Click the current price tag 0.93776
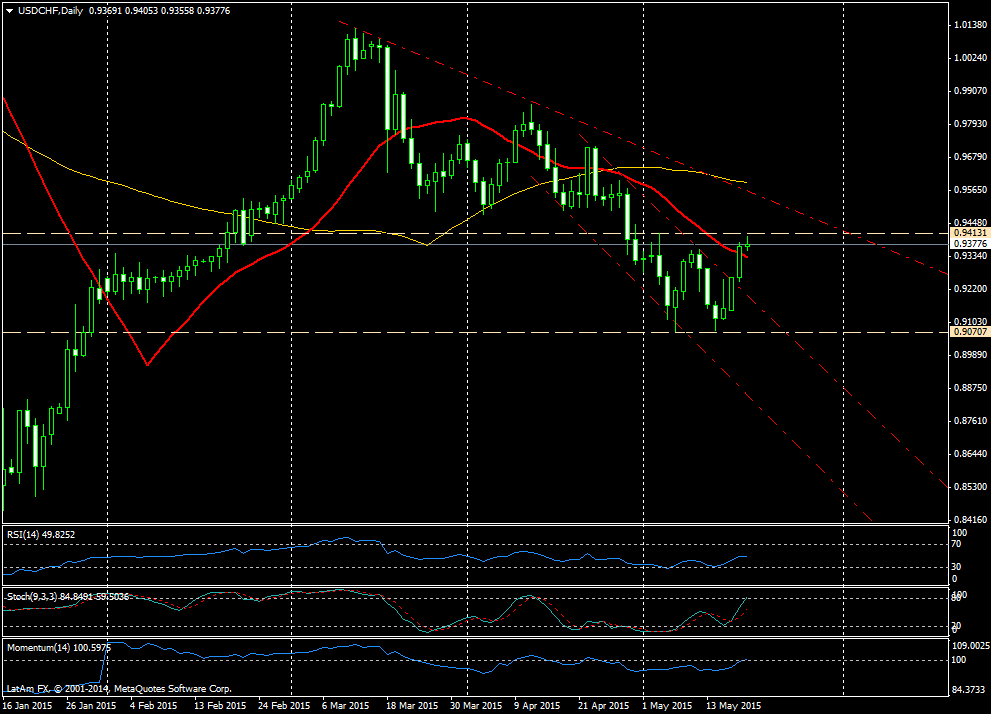 pyautogui.click(x=968, y=244)
